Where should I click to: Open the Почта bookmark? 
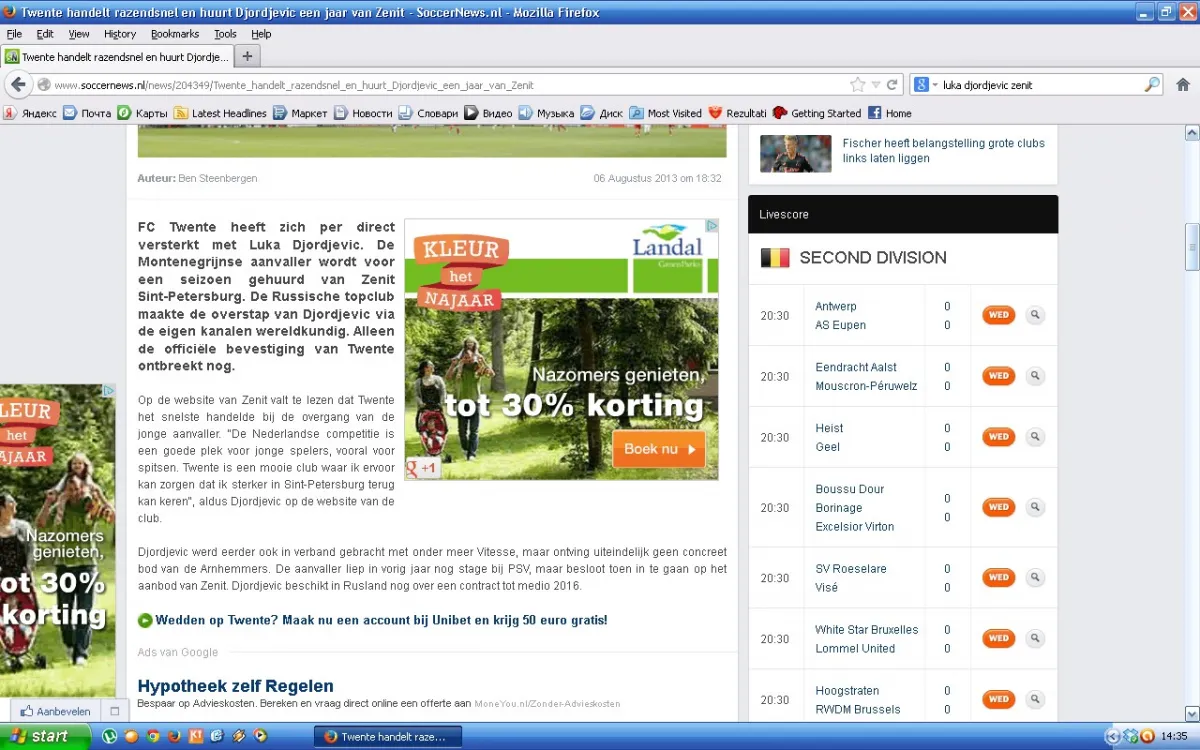(x=87, y=113)
